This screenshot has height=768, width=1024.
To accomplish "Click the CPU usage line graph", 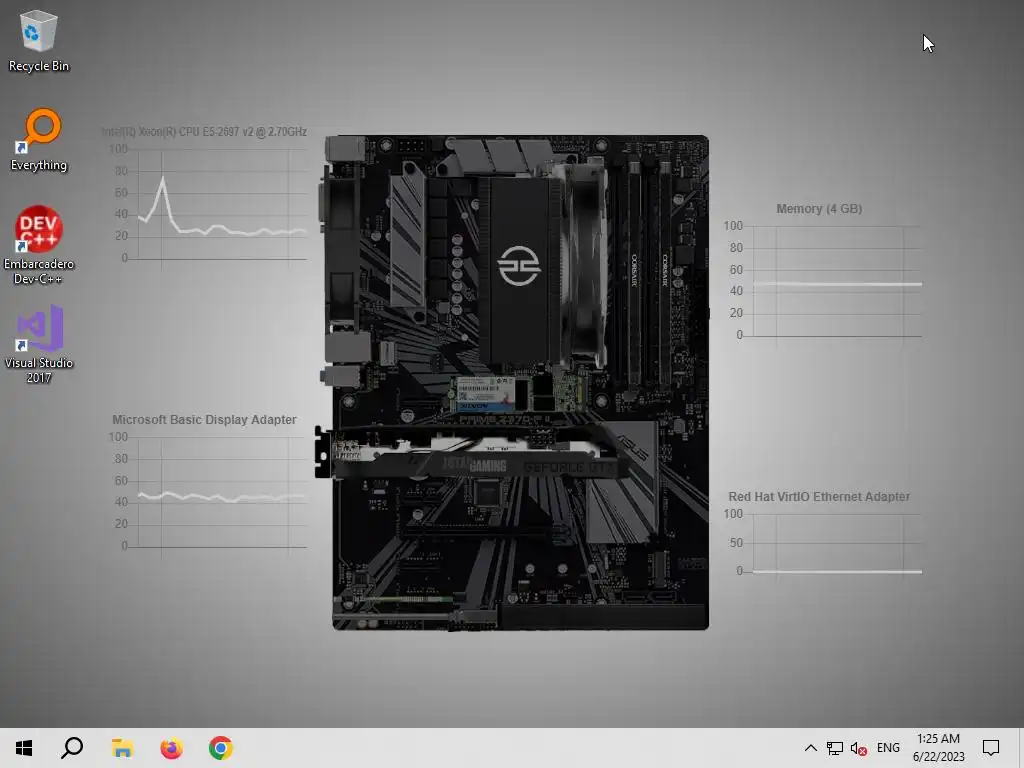I will point(222,204).
